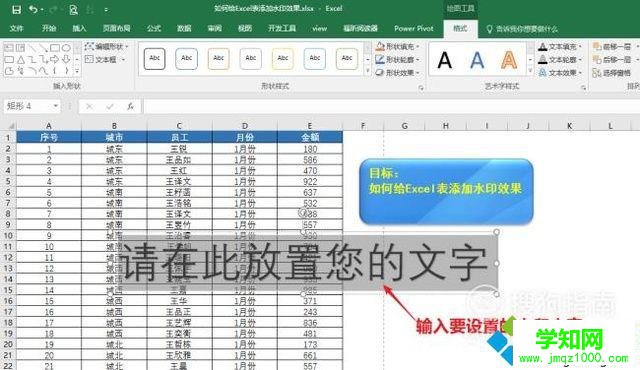Viewport: 640px width, 370px height.
Task: Select column G header
Action: 404,126
